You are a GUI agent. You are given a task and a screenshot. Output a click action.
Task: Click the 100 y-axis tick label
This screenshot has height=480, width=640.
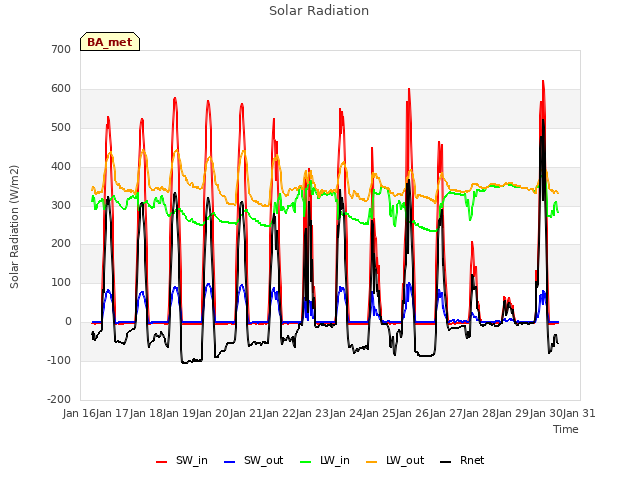click(61, 282)
